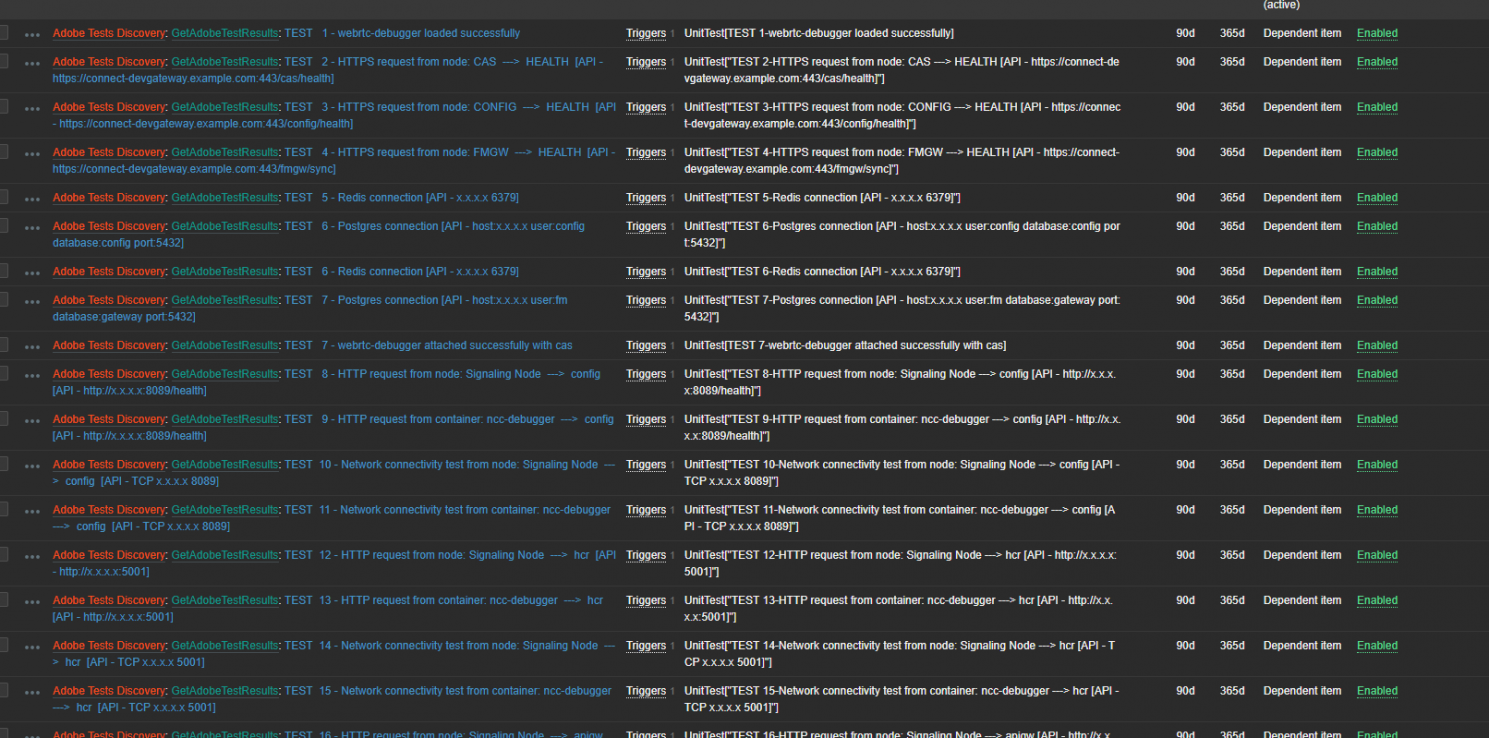Open the ellipsis menu on the TEST 8 row
The width and height of the screenshot is (1489, 738).
coord(32,375)
